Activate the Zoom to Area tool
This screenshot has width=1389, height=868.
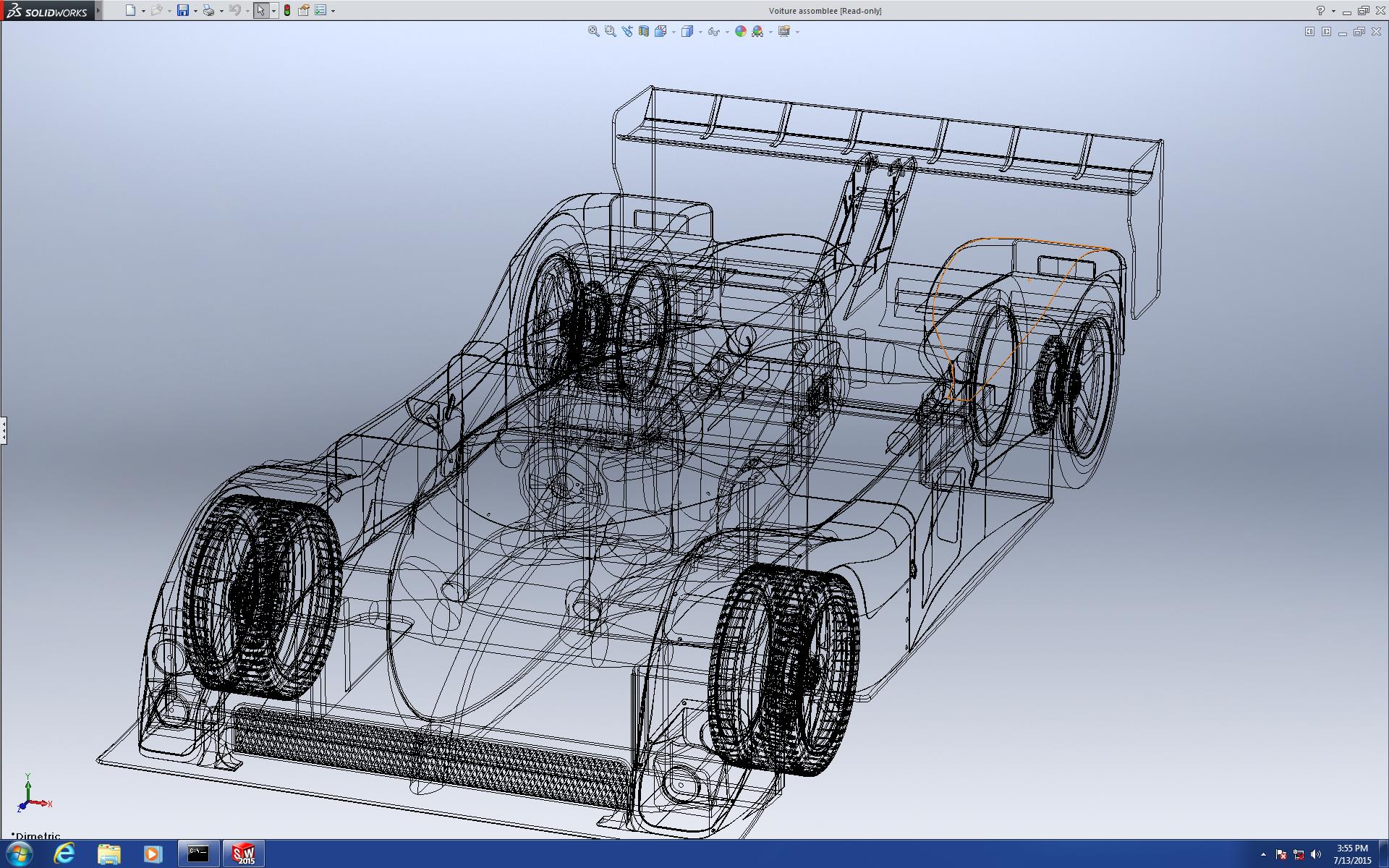tap(610, 31)
